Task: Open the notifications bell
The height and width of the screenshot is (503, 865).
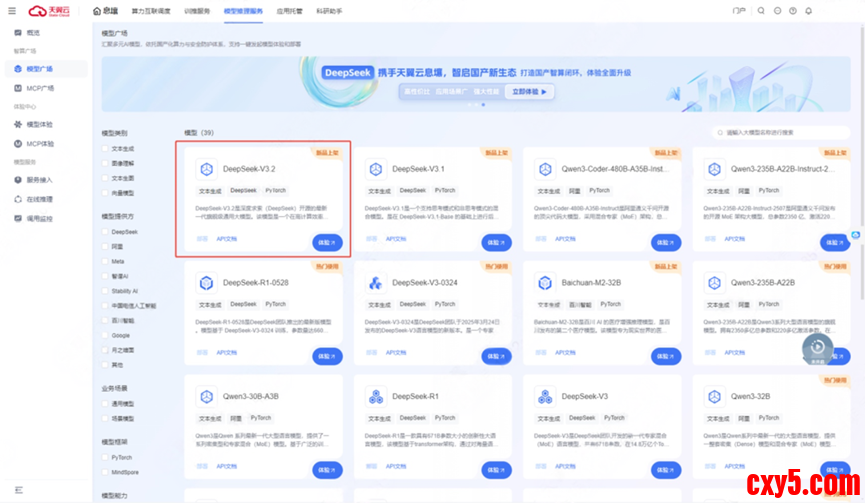Action: click(x=808, y=10)
